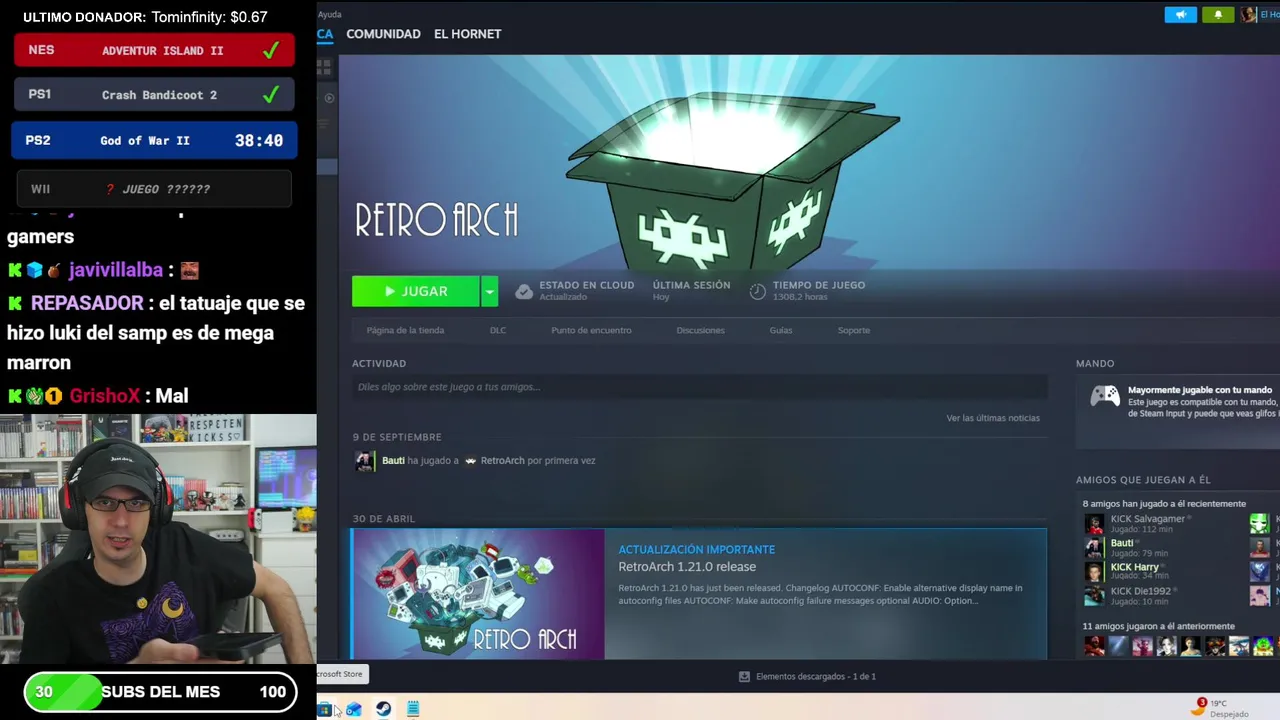Open Punto de encuentro
The height and width of the screenshot is (720, 1280).
click(x=591, y=330)
